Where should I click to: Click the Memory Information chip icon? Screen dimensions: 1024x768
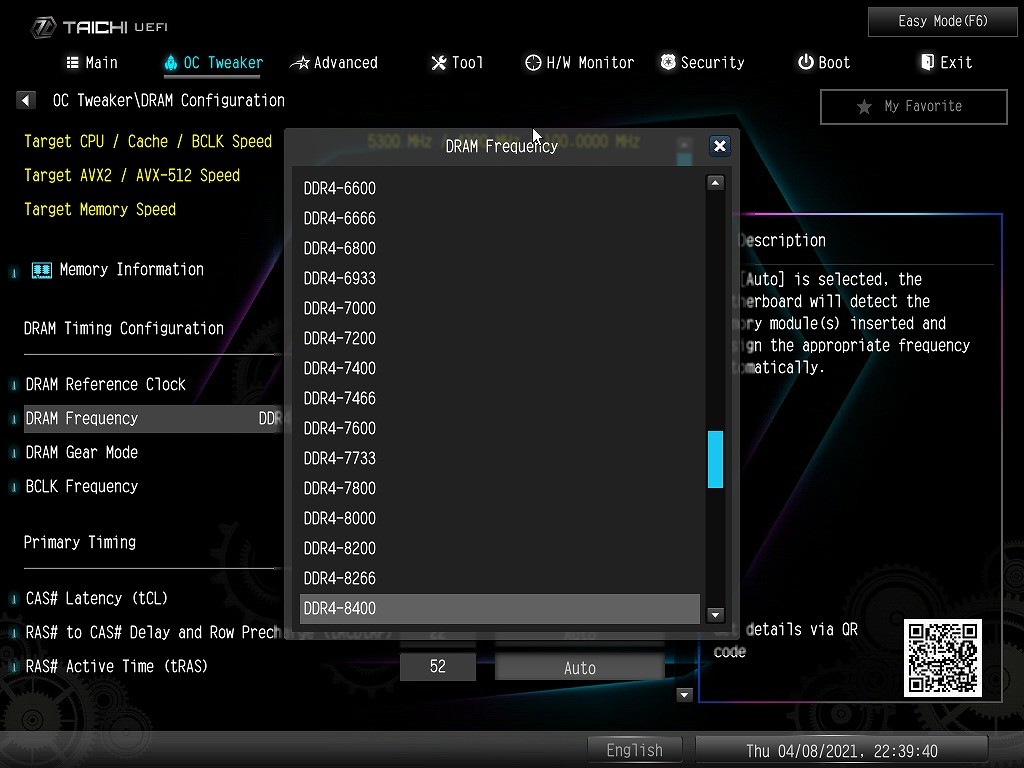(x=41, y=270)
